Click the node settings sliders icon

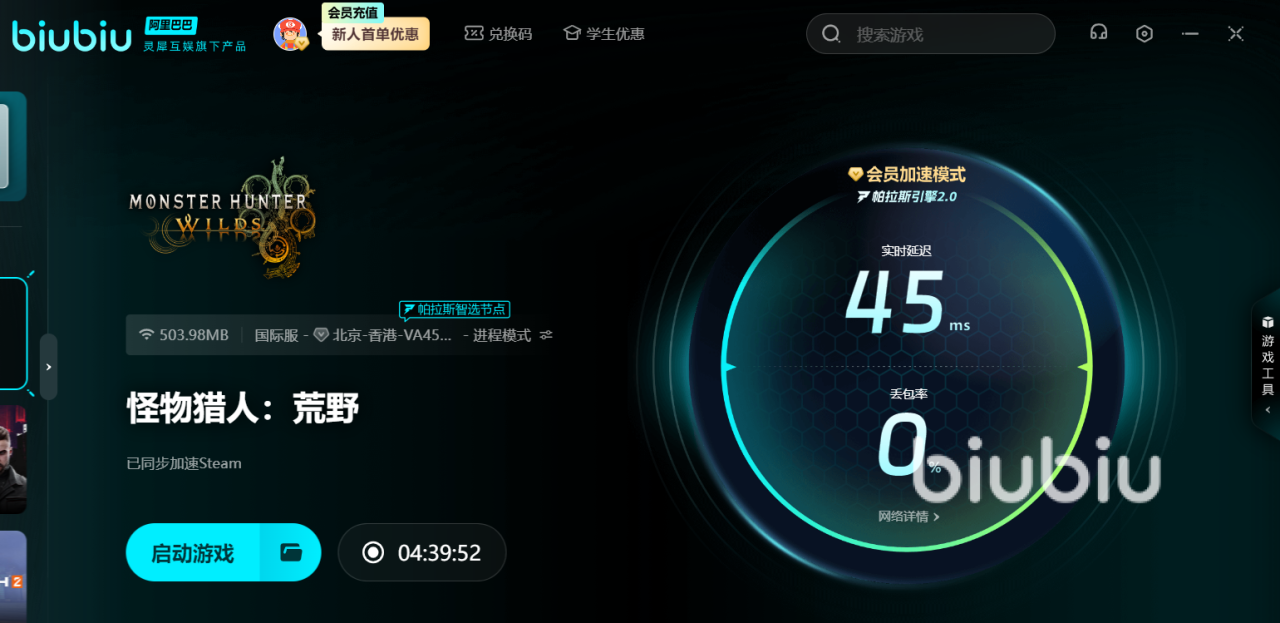coord(546,335)
